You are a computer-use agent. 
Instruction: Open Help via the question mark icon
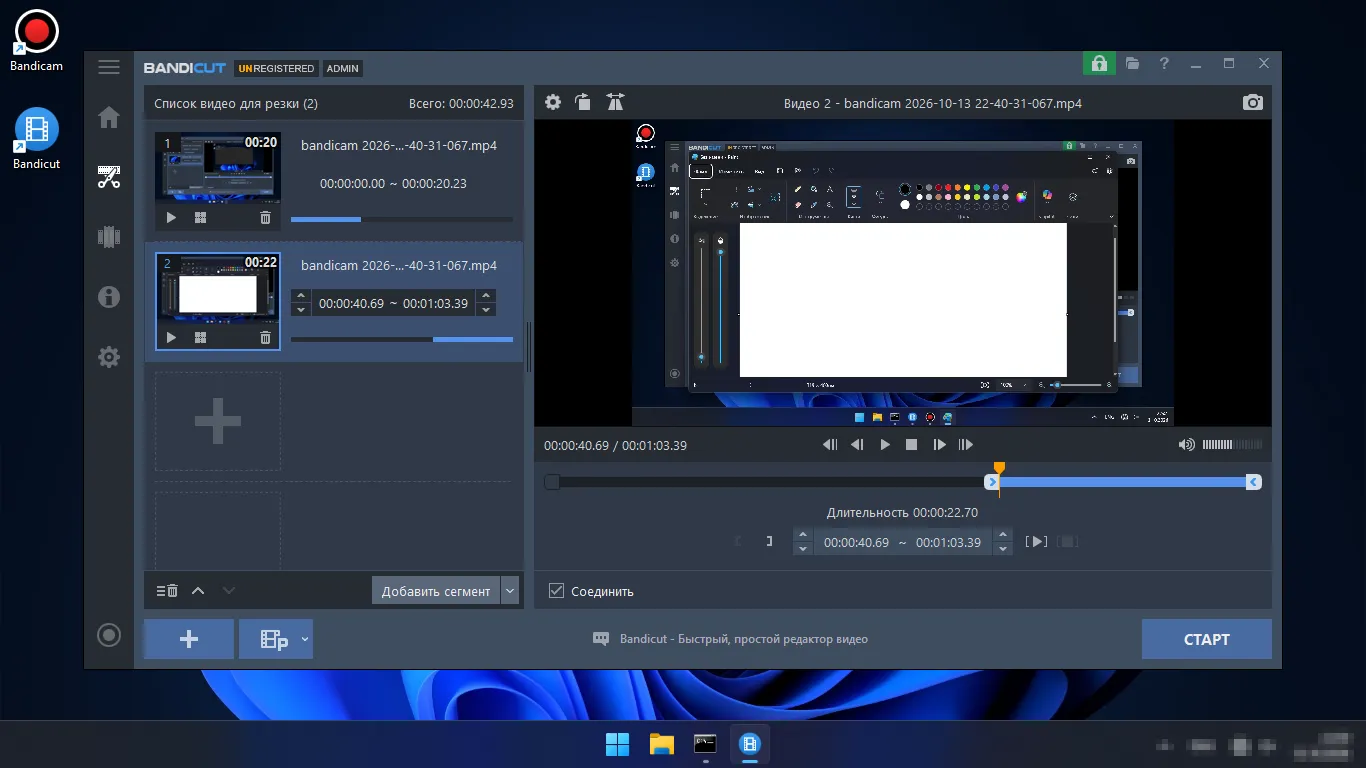coord(1164,63)
